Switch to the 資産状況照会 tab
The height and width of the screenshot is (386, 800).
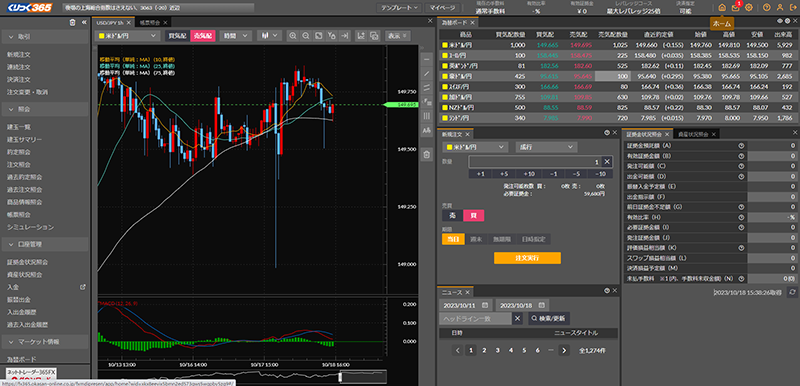(x=696, y=134)
